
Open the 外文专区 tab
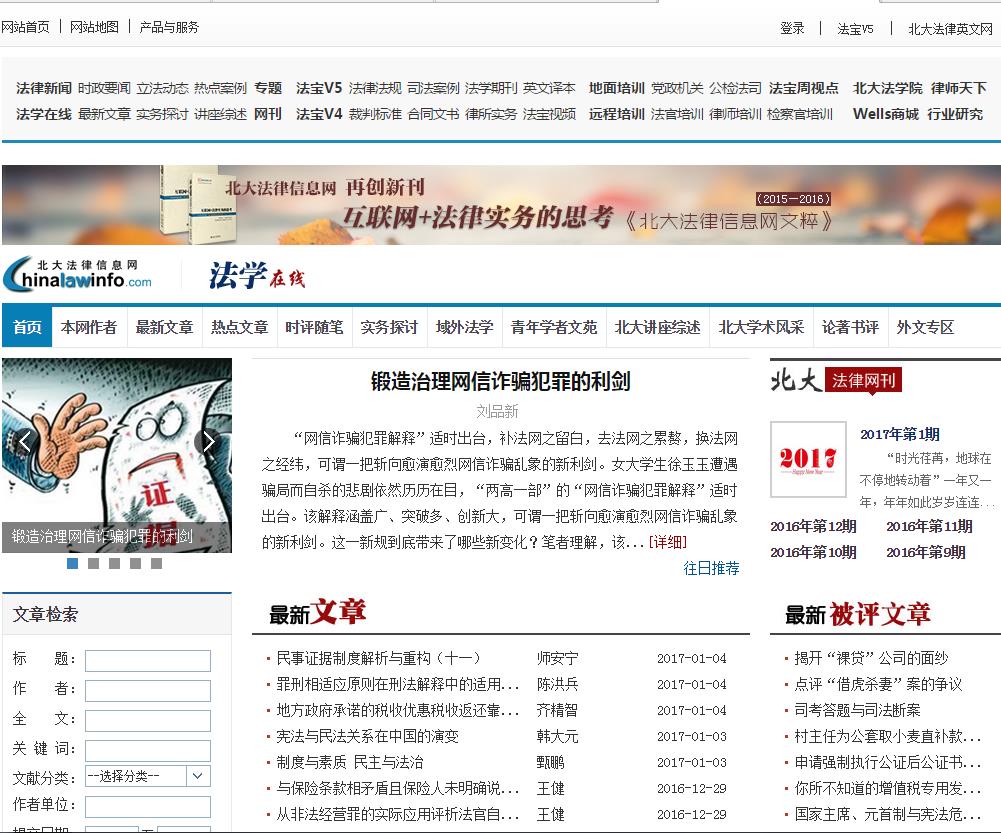pos(925,327)
